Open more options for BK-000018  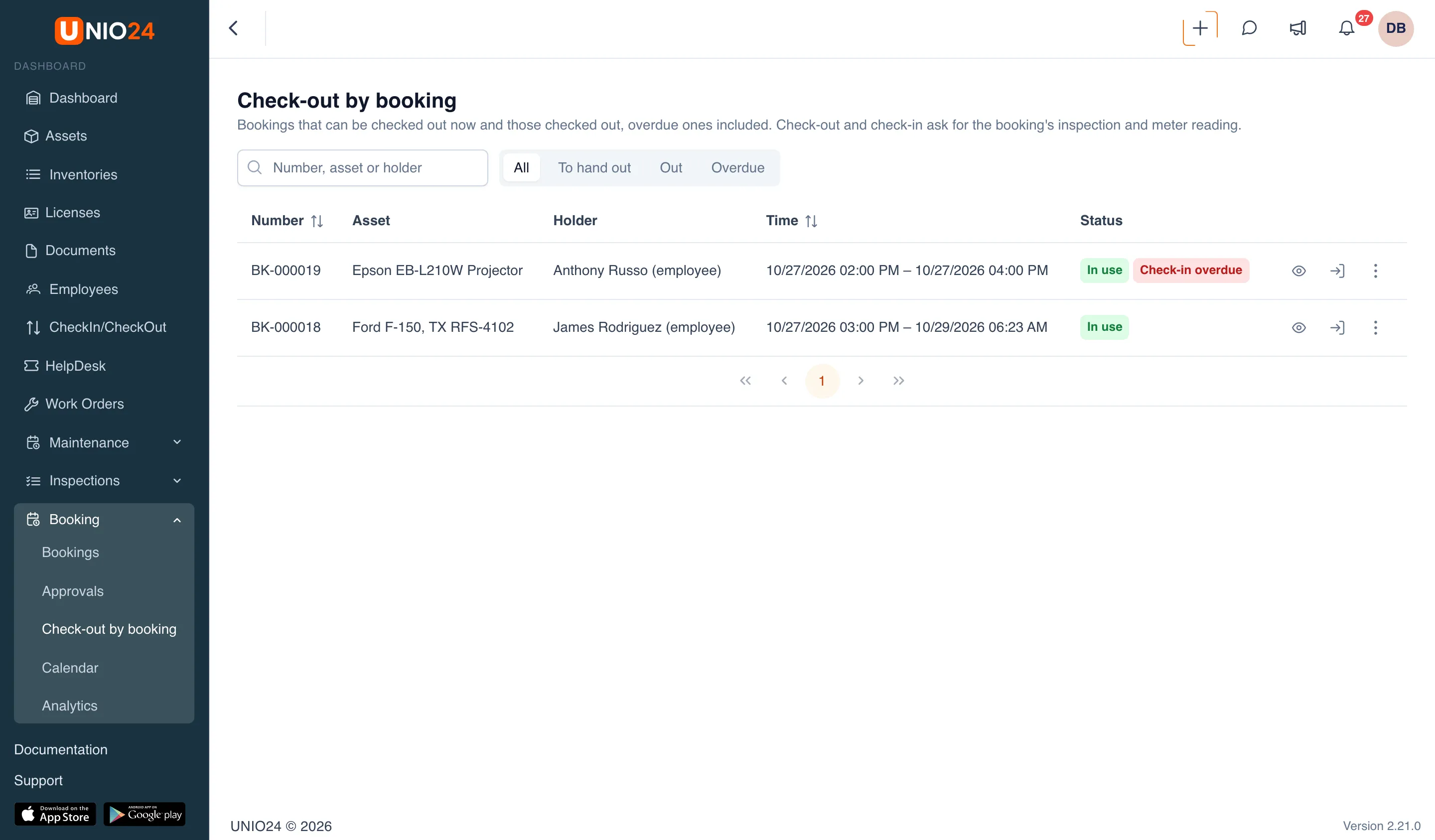click(1375, 327)
